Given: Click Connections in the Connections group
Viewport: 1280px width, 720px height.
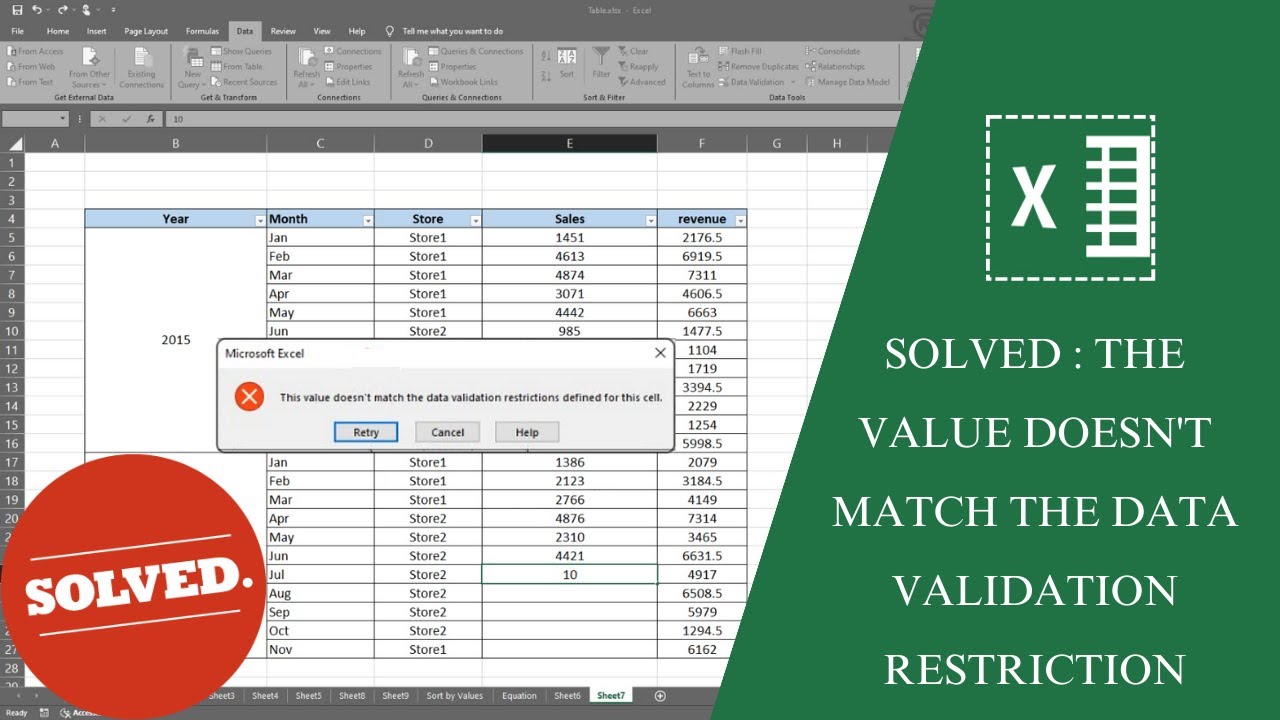Looking at the screenshot, I should (x=353, y=51).
